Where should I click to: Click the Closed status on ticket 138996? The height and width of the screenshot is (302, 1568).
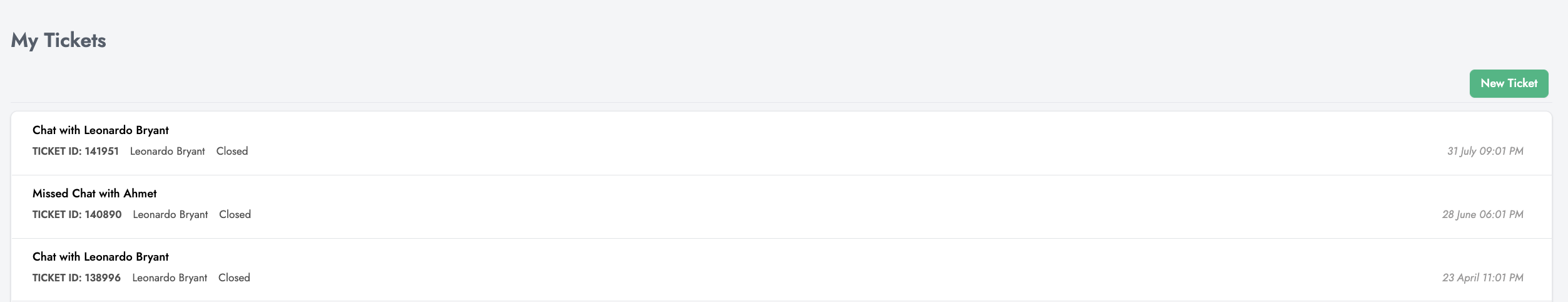pyautogui.click(x=234, y=278)
